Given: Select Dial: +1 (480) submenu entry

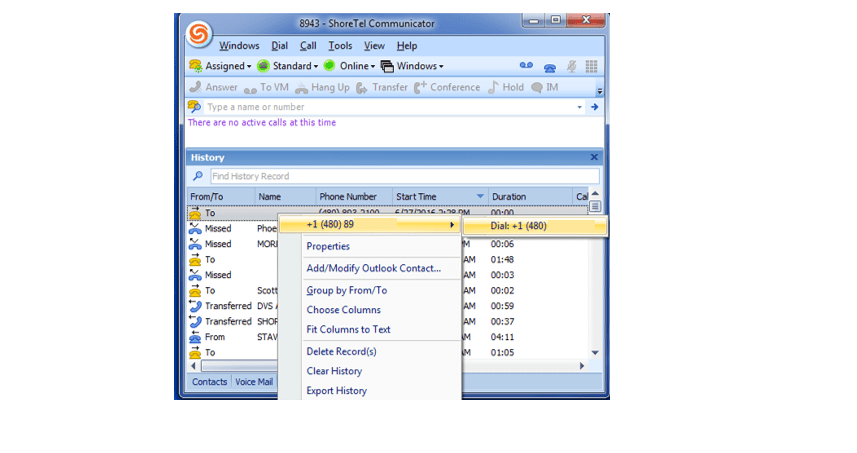Looking at the screenshot, I should 535,226.
